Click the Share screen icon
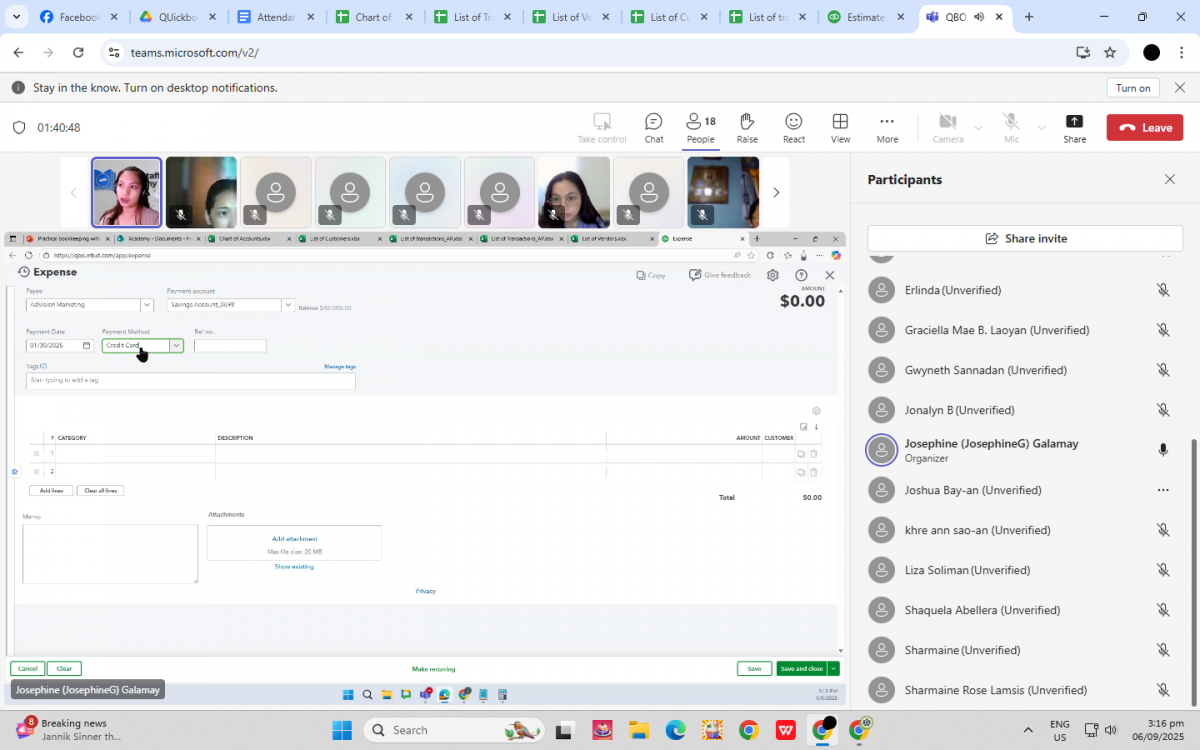Image resolution: width=1200 pixels, height=750 pixels. pyautogui.click(x=1074, y=128)
